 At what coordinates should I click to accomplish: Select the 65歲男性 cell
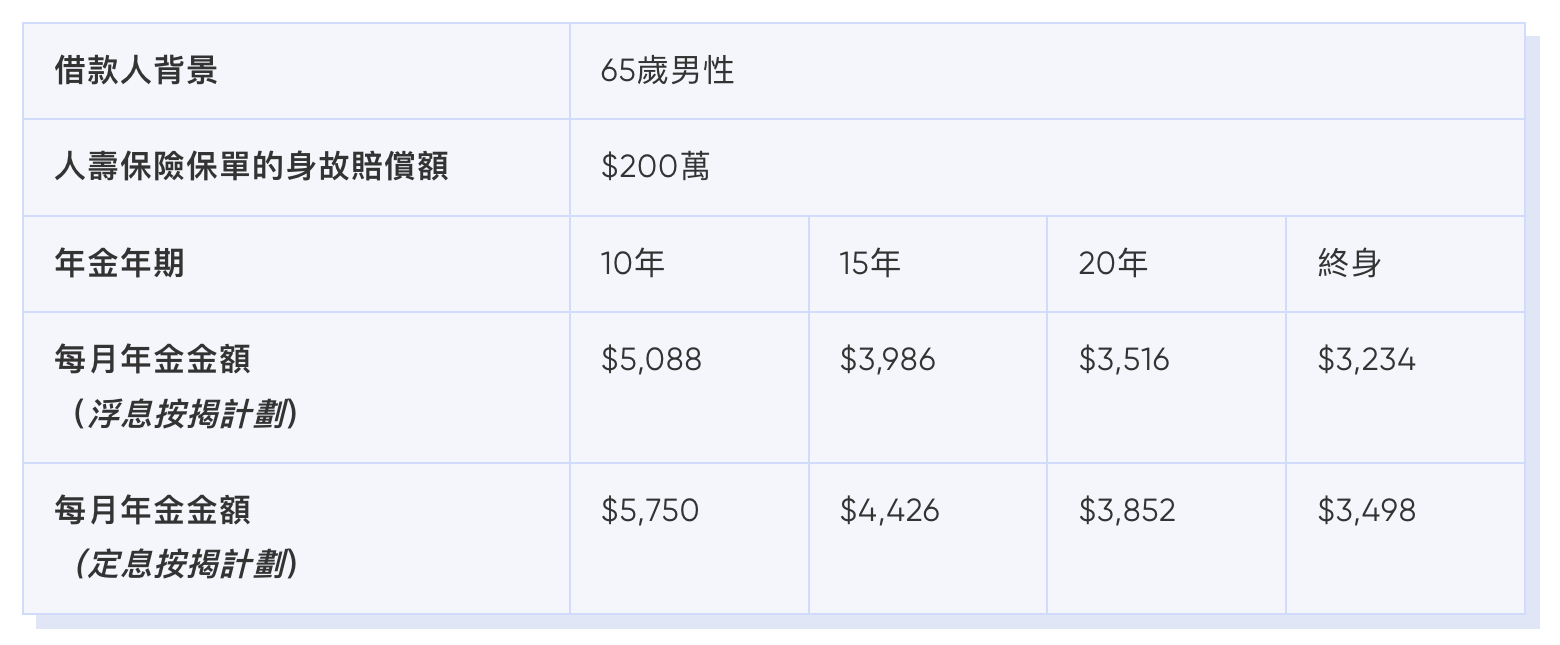tap(667, 71)
